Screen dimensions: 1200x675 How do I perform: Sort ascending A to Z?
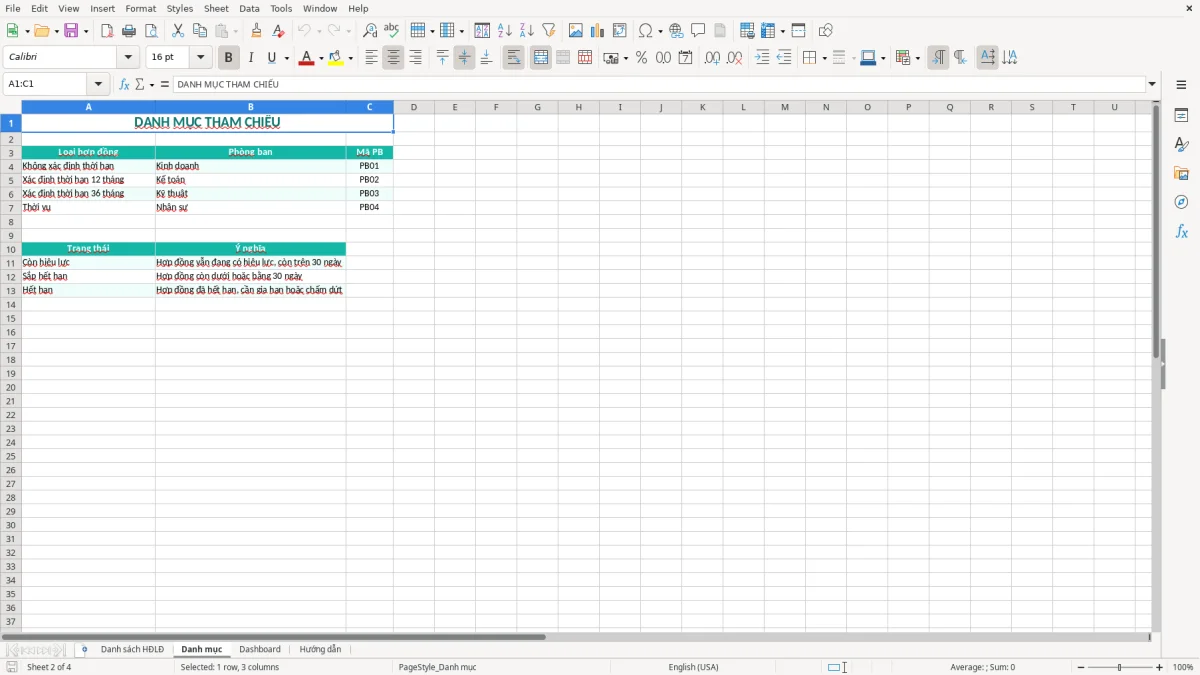point(504,31)
